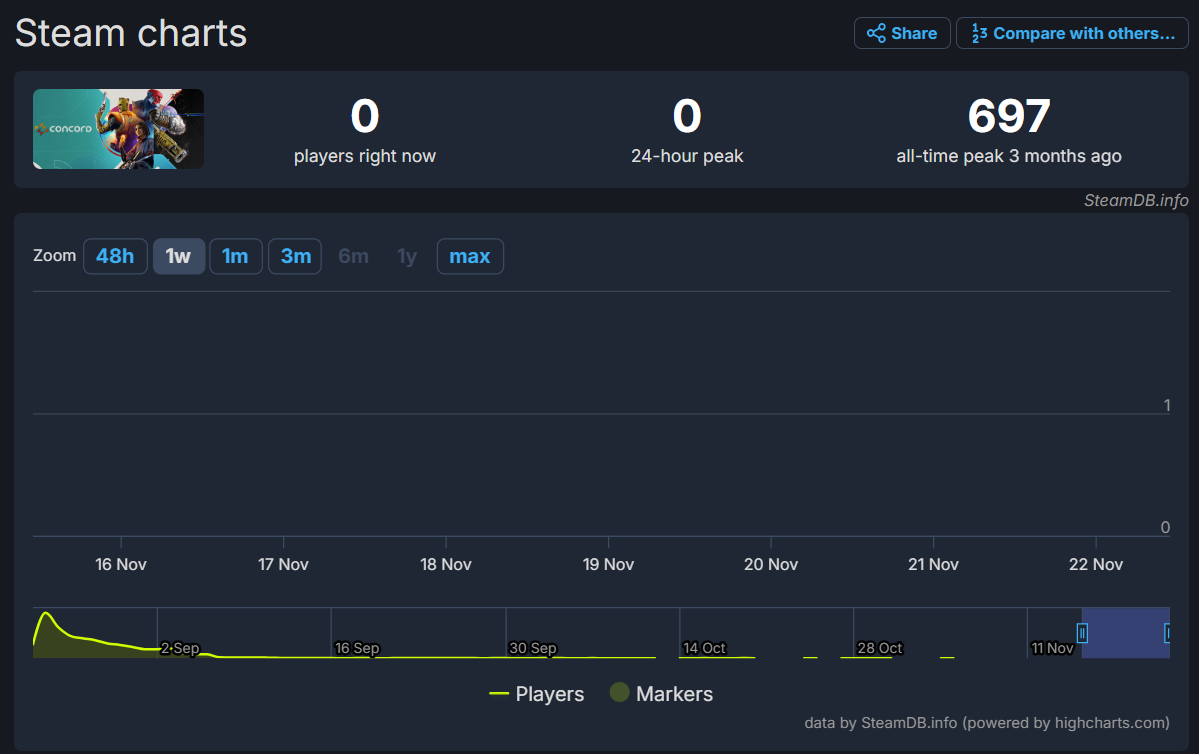Click the 16 Sep navigator label
The image size is (1199, 754).
click(x=357, y=648)
